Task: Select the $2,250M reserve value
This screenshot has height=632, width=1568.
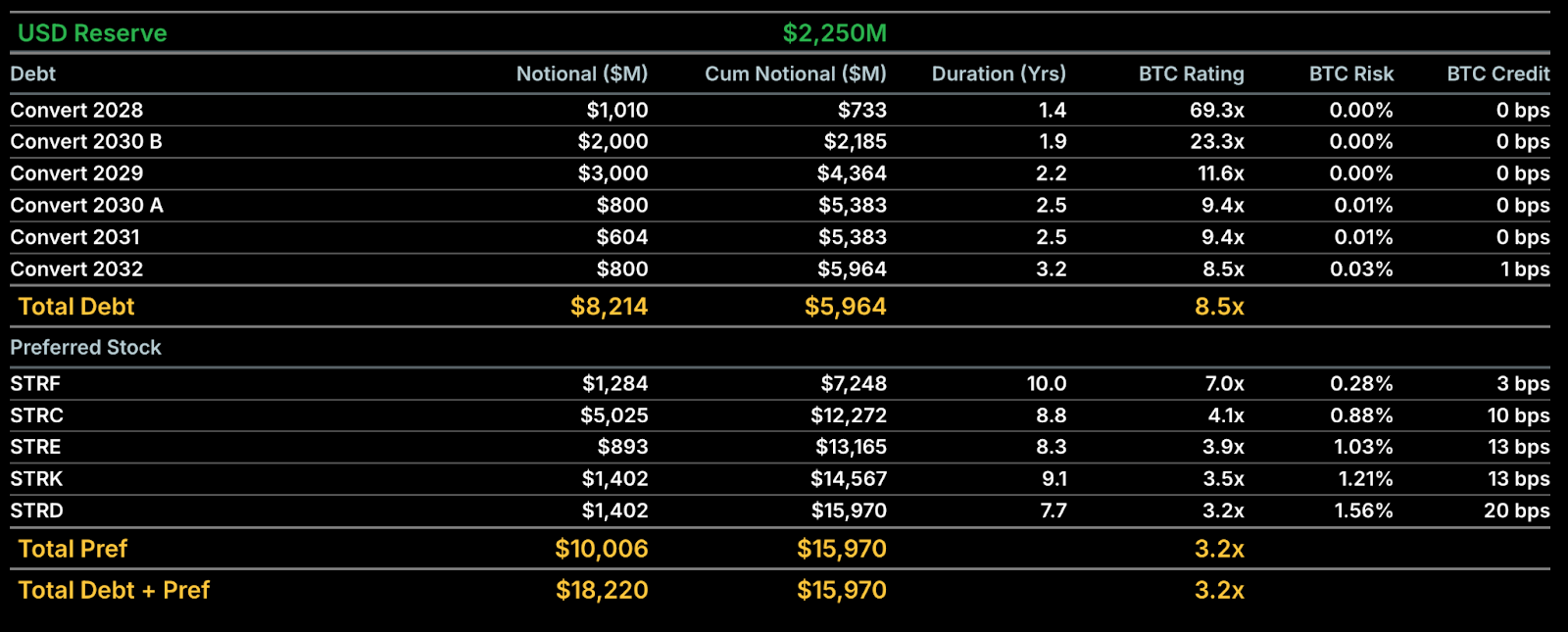Action: click(834, 33)
